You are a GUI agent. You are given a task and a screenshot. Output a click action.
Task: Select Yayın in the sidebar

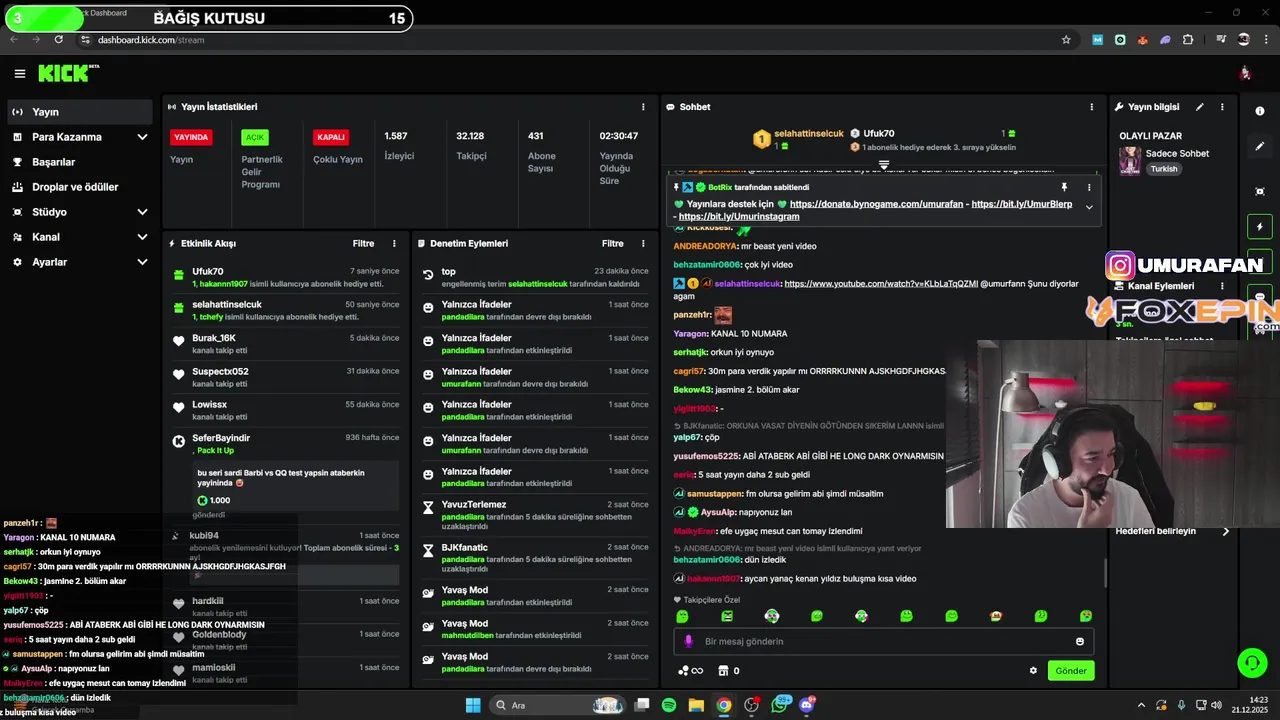point(79,112)
